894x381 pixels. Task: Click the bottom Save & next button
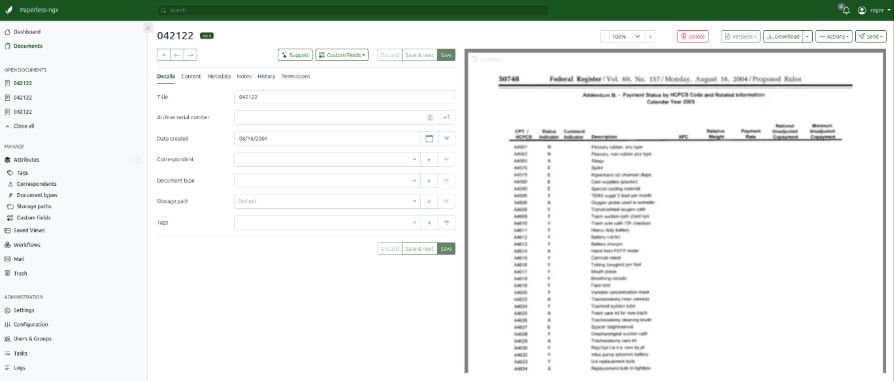click(420, 249)
